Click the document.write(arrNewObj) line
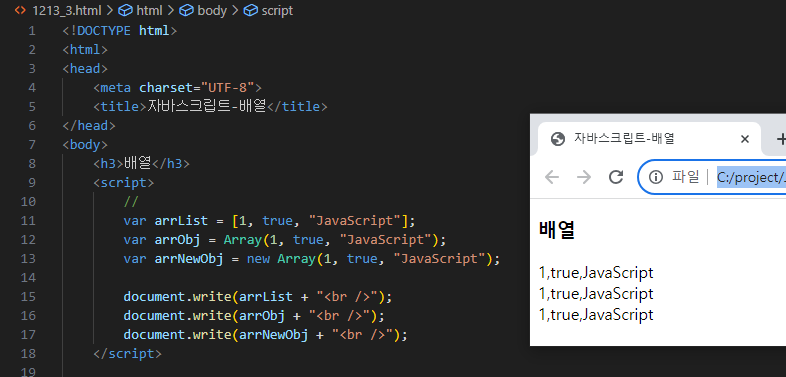Image resolution: width=786 pixels, height=377 pixels. tap(266, 334)
